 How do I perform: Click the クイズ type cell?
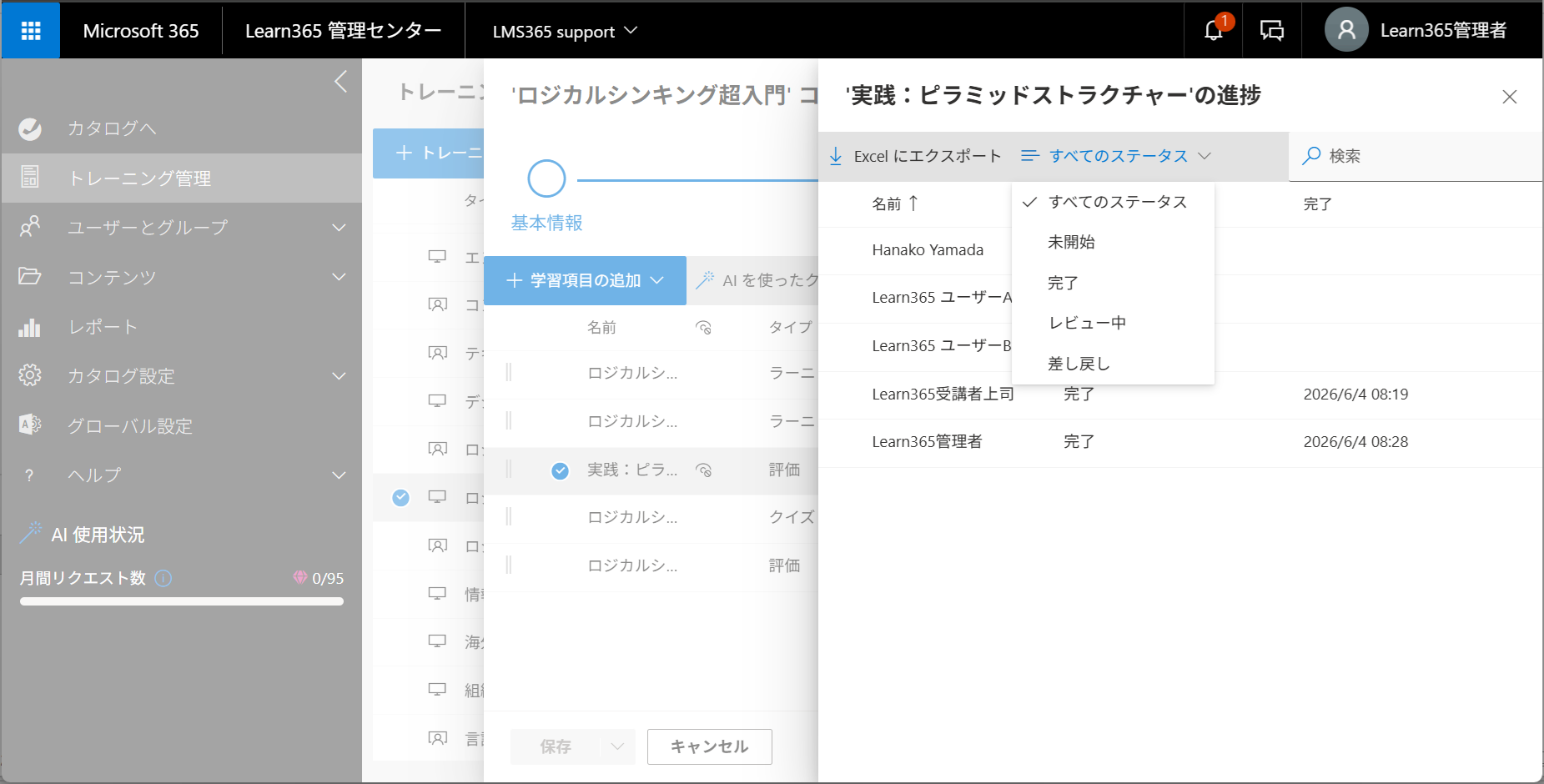792,517
